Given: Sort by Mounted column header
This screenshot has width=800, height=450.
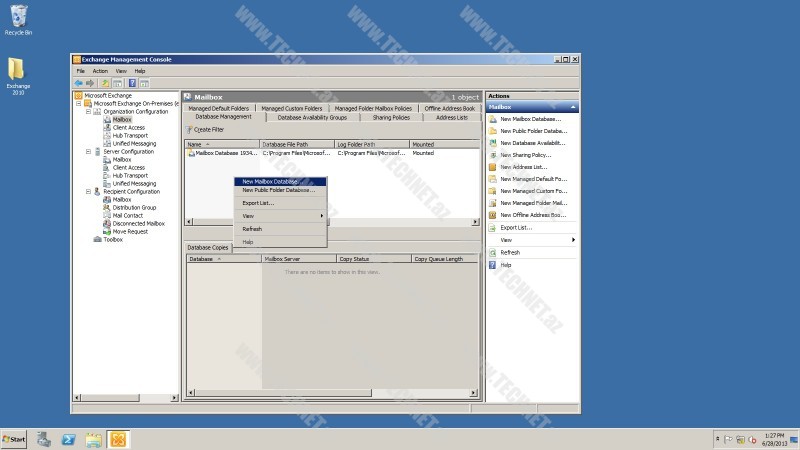Looking at the screenshot, I should tap(444, 144).
